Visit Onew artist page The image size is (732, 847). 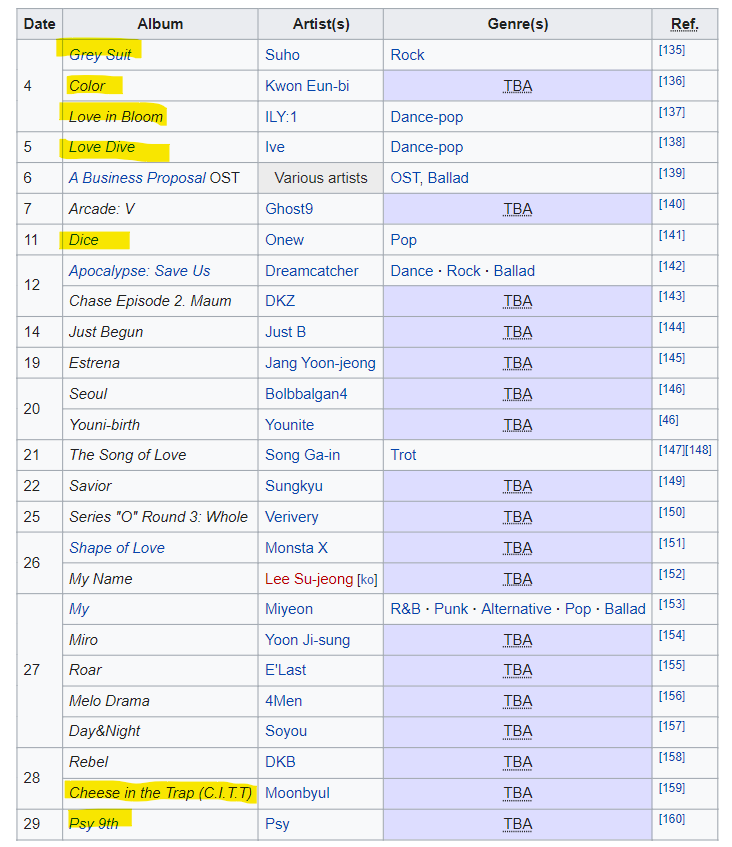pos(284,240)
